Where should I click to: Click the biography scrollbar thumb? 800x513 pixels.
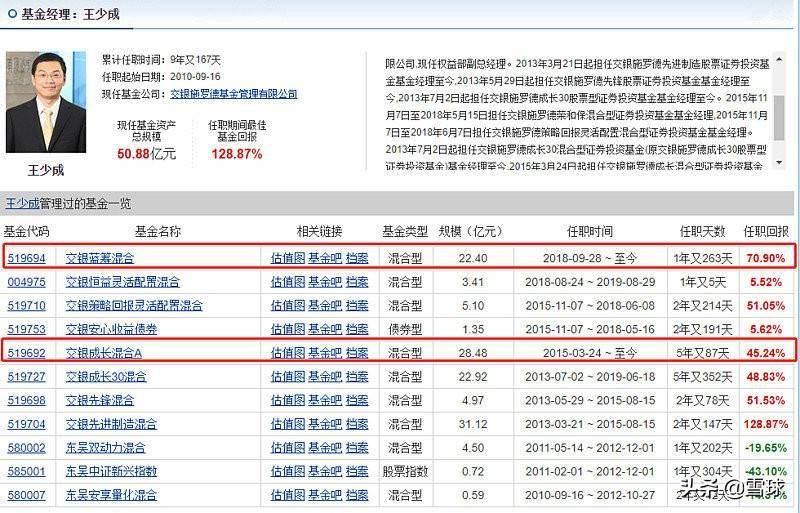tap(779, 117)
